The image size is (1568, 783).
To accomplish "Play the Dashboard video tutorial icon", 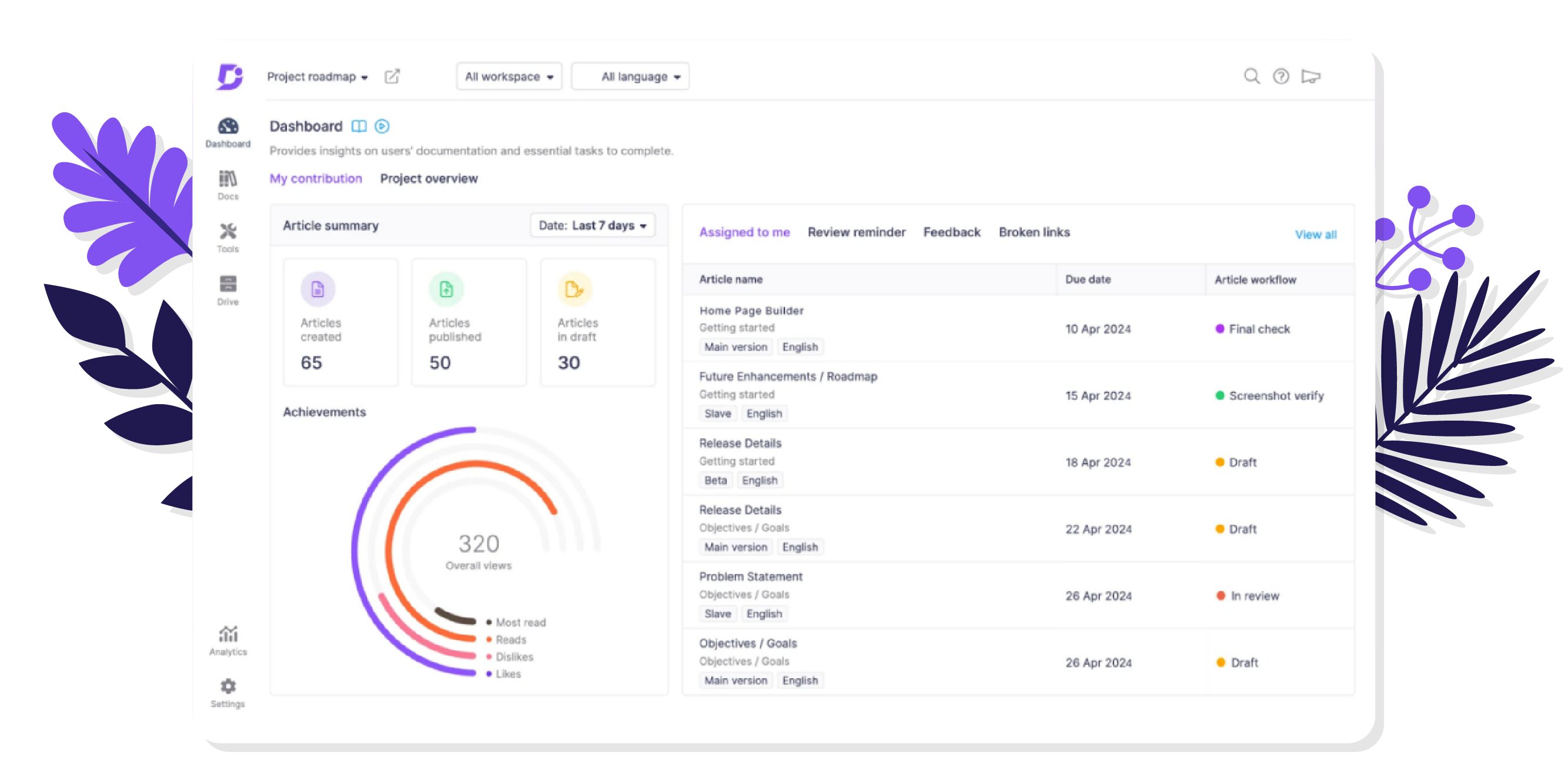I will (382, 126).
